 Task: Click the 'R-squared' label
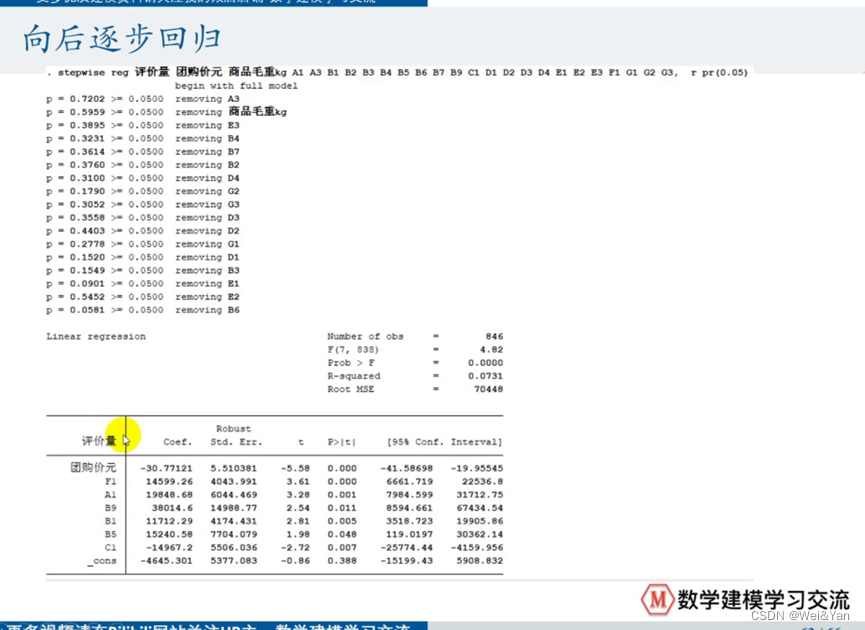pyautogui.click(x=354, y=376)
